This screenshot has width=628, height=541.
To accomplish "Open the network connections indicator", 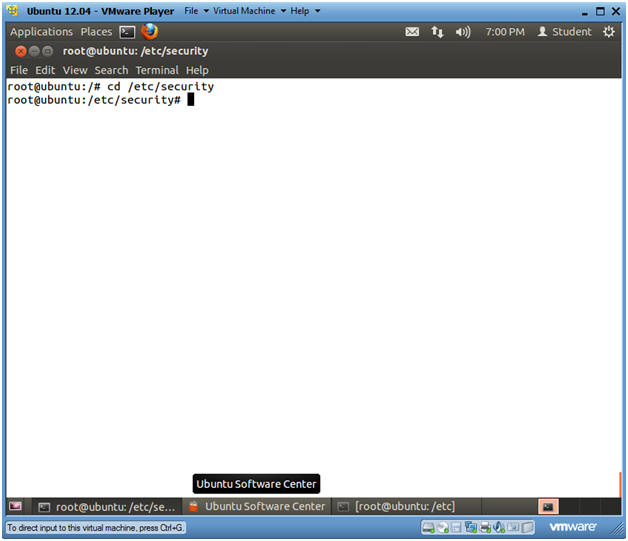I will 437,32.
